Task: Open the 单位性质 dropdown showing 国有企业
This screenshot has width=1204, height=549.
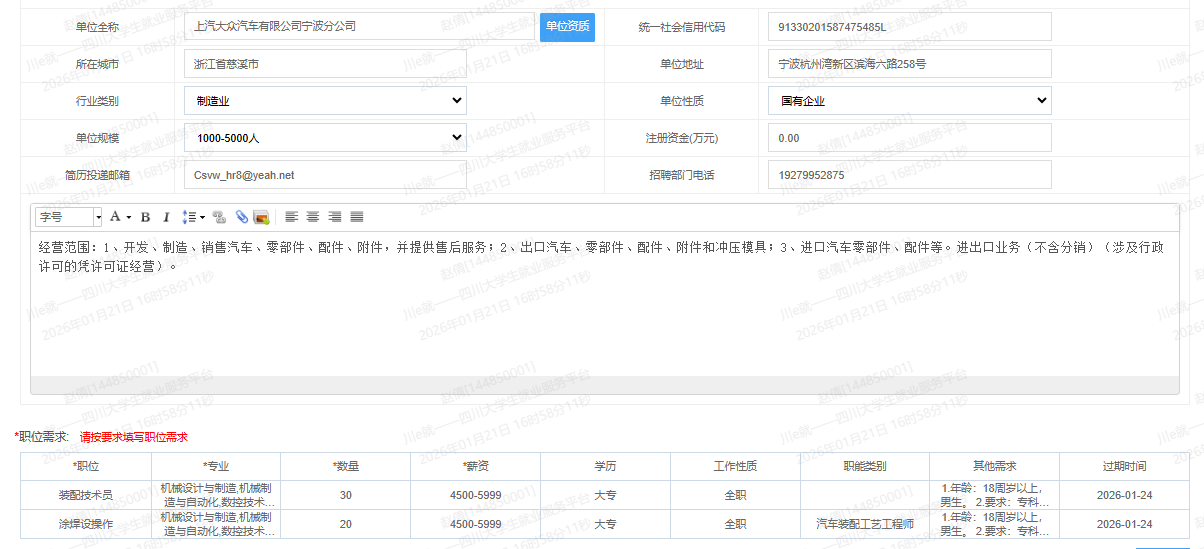Action: 910,100
